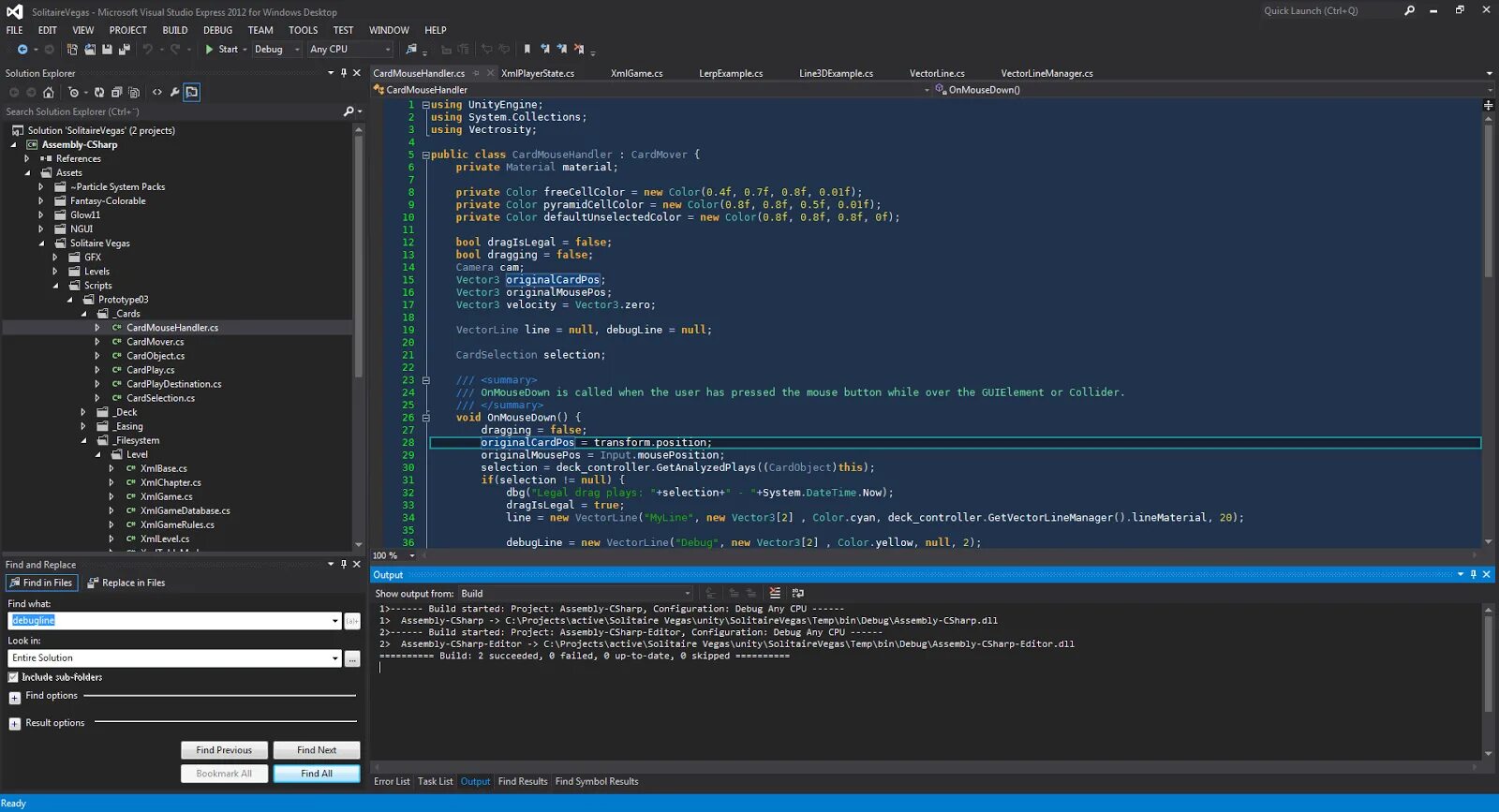Click the Find Previous button
1499x812 pixels.
(224, 750)
